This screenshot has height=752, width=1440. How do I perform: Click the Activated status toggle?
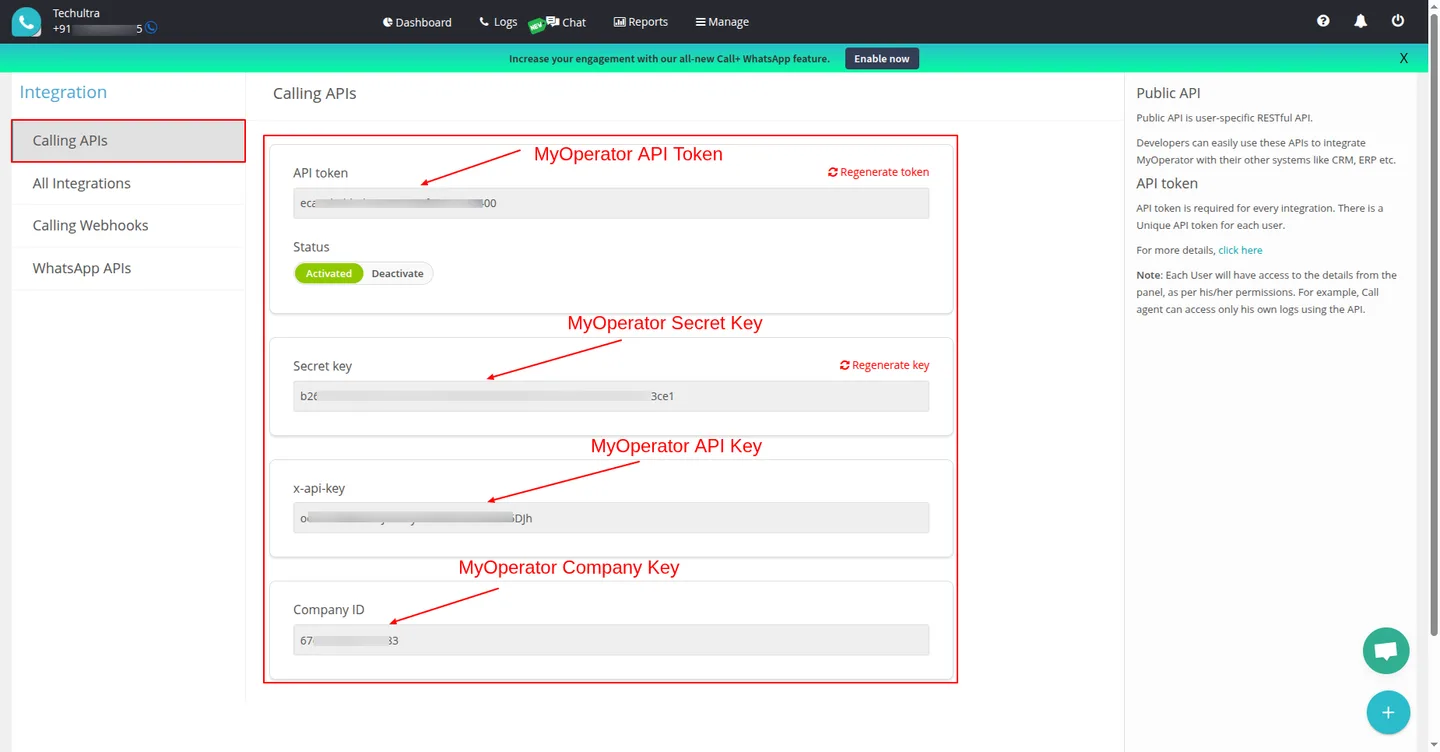tap(329, 273)
